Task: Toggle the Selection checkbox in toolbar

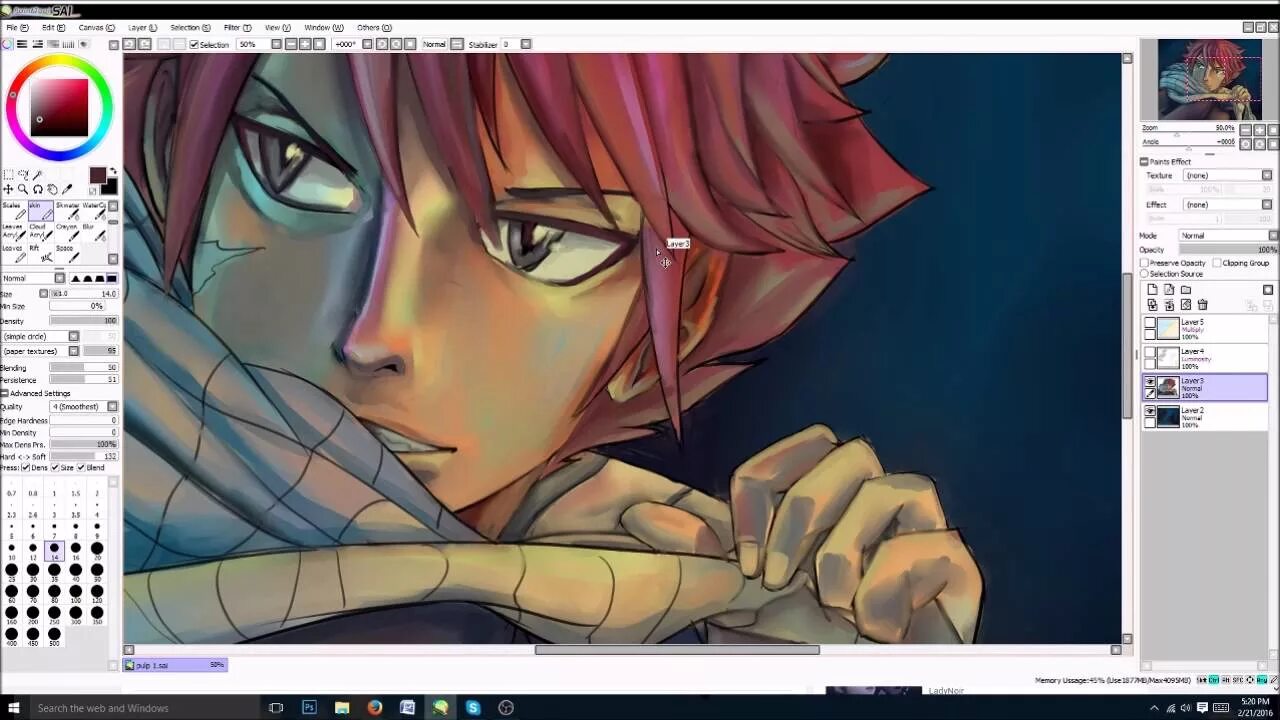Action: [x=194, y=44]
